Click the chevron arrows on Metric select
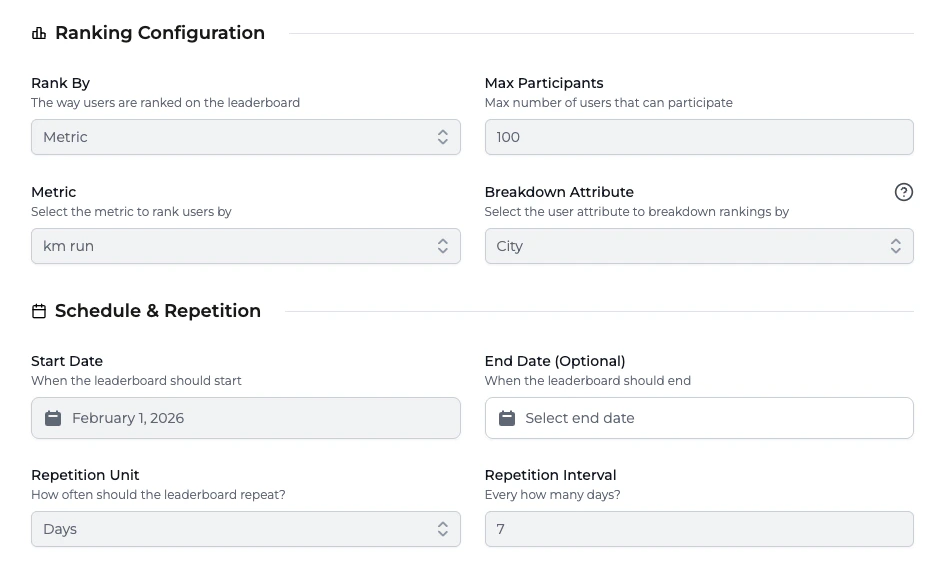The width and height of the screenshot is (938, 569). (443, 246)
